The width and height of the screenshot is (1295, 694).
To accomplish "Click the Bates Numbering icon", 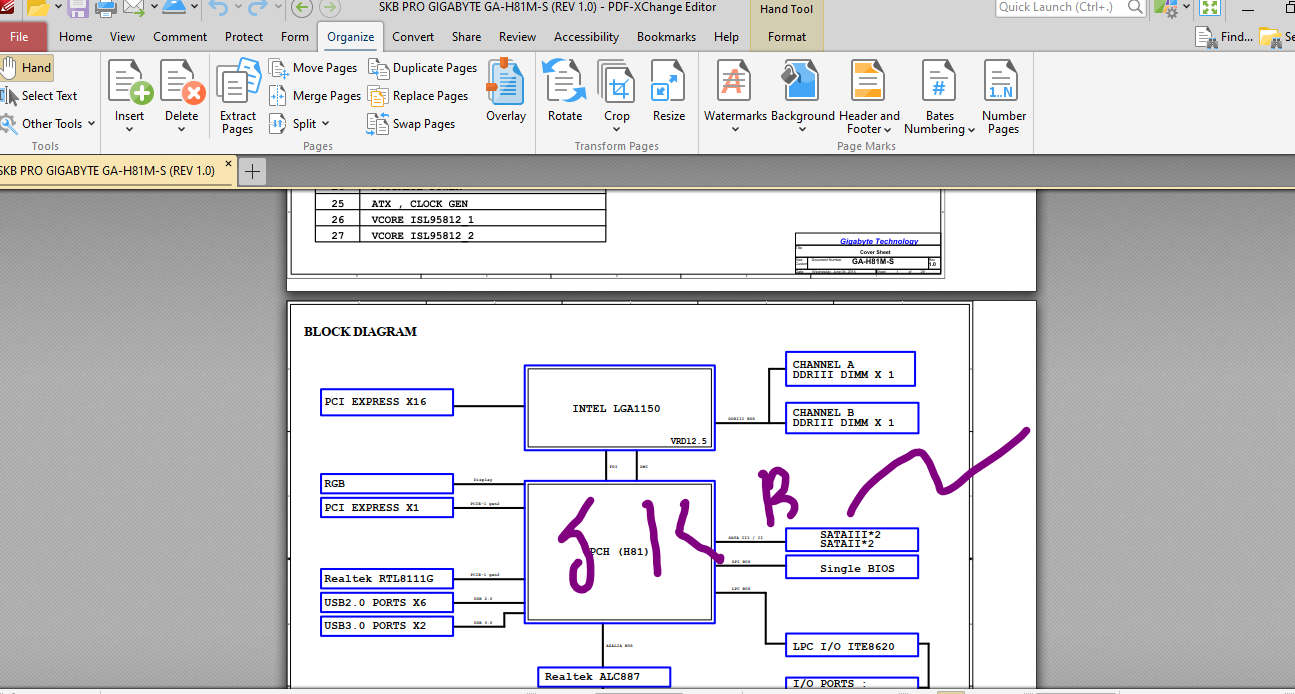I will 939,81.
